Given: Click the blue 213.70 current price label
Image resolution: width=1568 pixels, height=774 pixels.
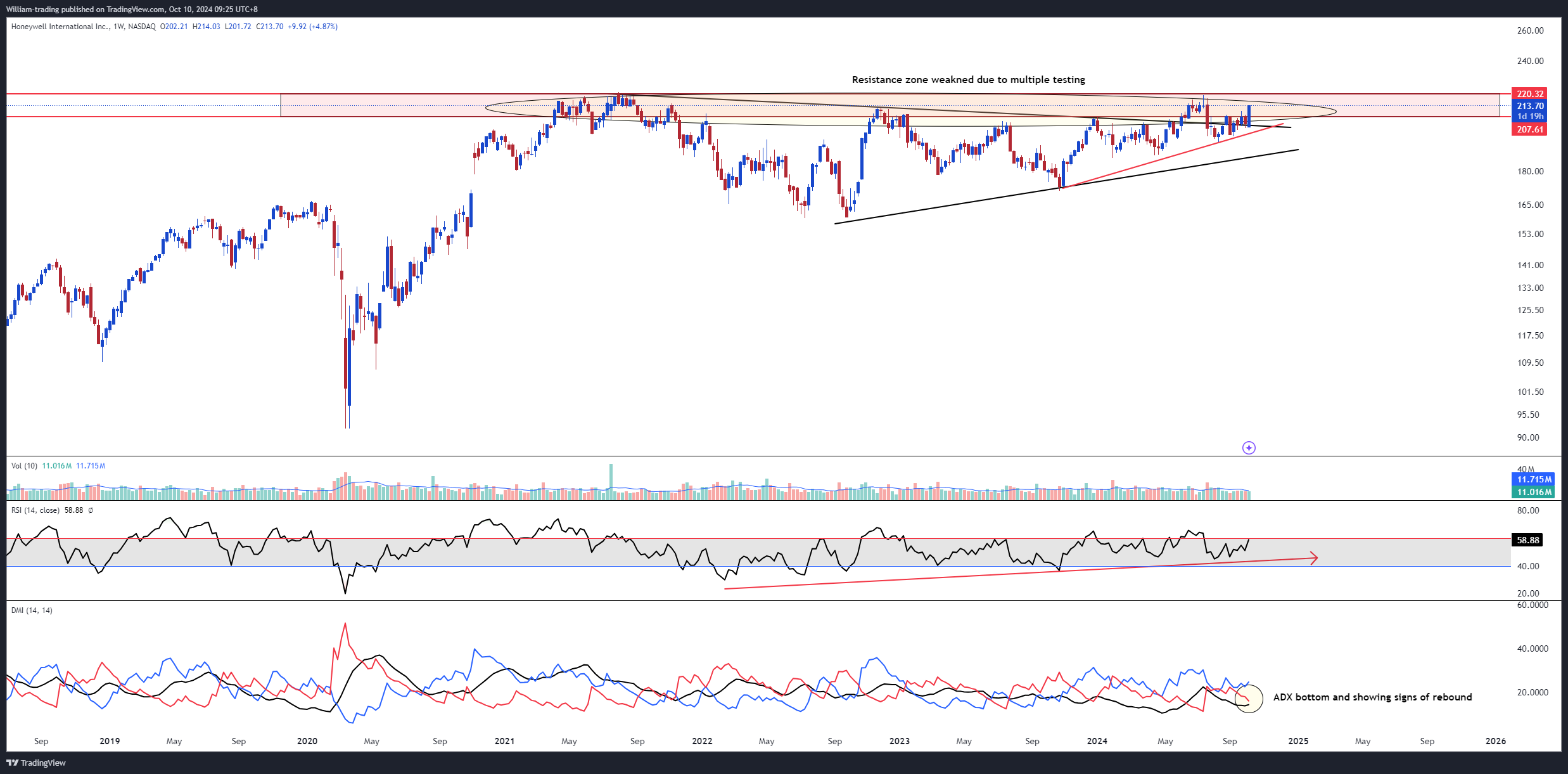Looking at the screenshot, I should click(x=1529, y=106).
